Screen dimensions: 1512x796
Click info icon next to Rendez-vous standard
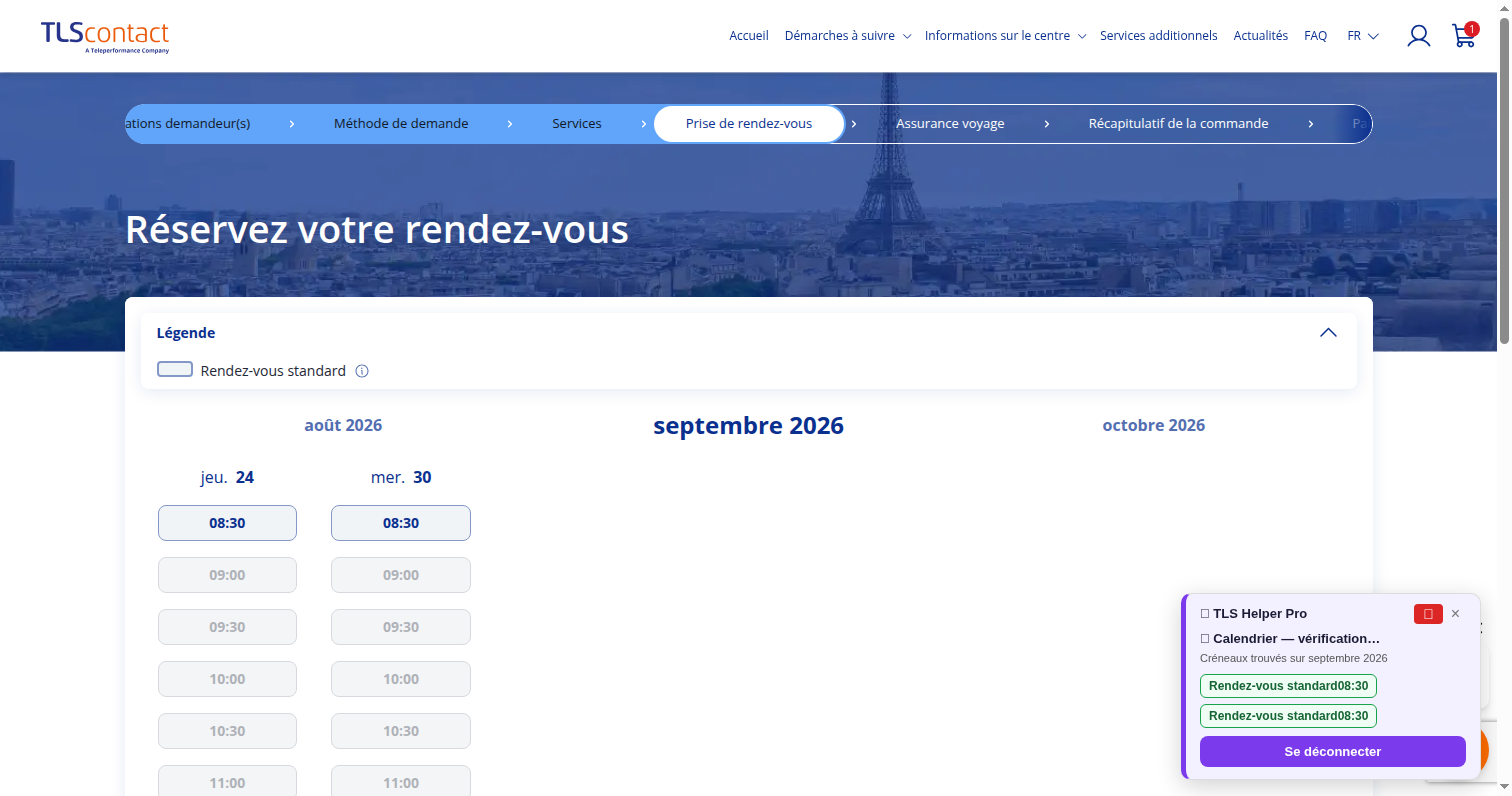[x=362, y=371]
